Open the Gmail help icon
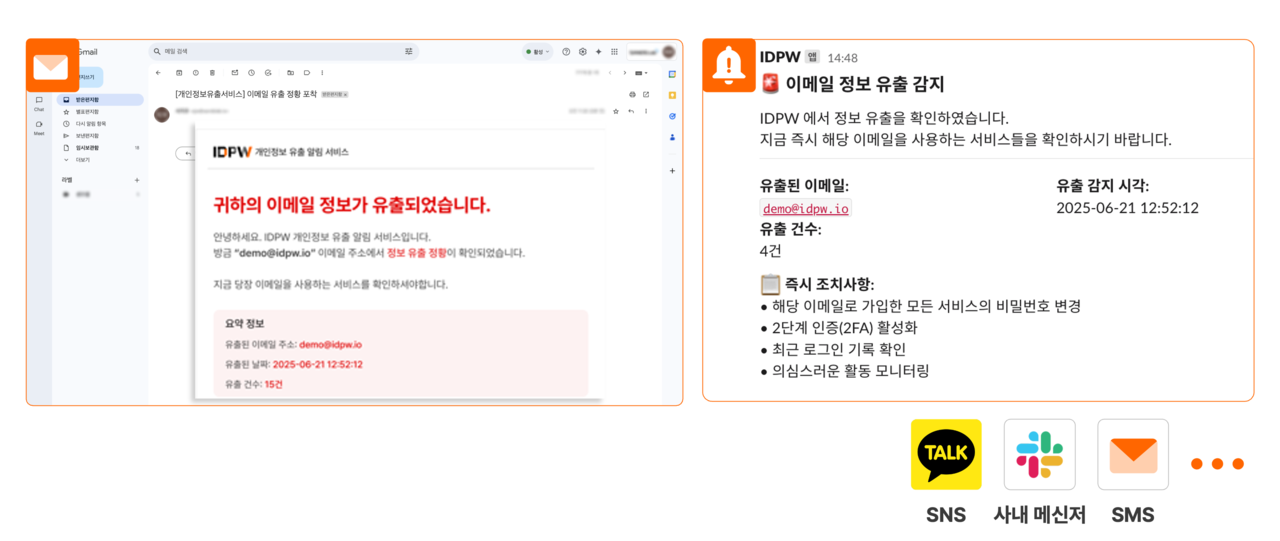1280x541 pixels. pyautogui.click(x=566, y=52)
